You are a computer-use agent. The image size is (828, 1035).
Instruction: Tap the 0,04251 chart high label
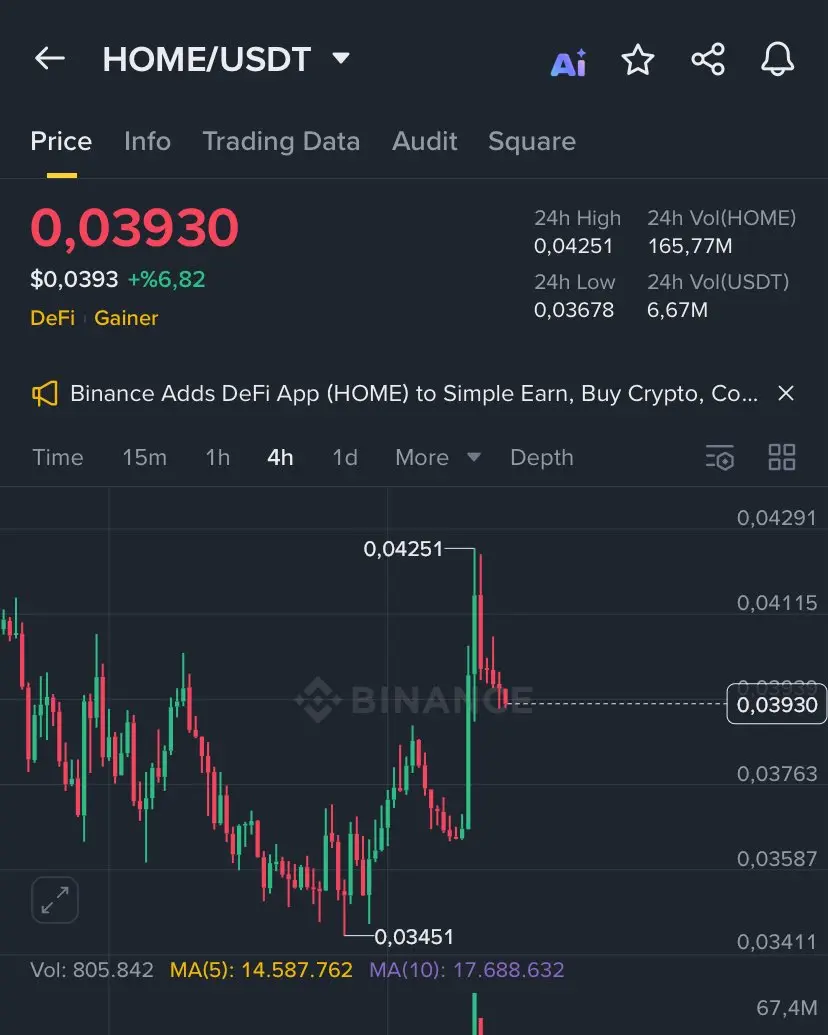pyautogui.click(x=403, y=549)
